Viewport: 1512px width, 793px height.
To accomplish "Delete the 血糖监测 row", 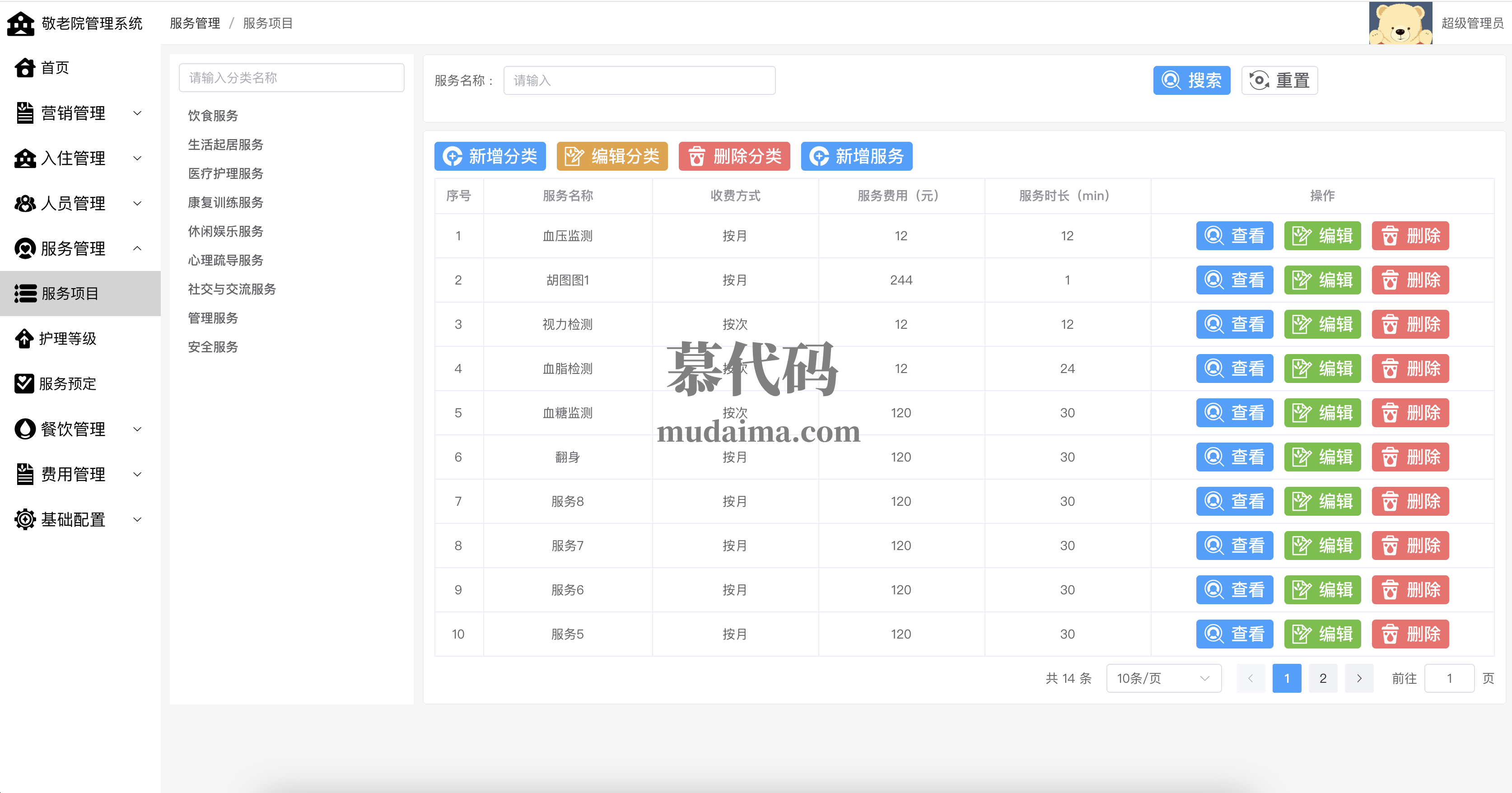I will [x=1409, y=413].
